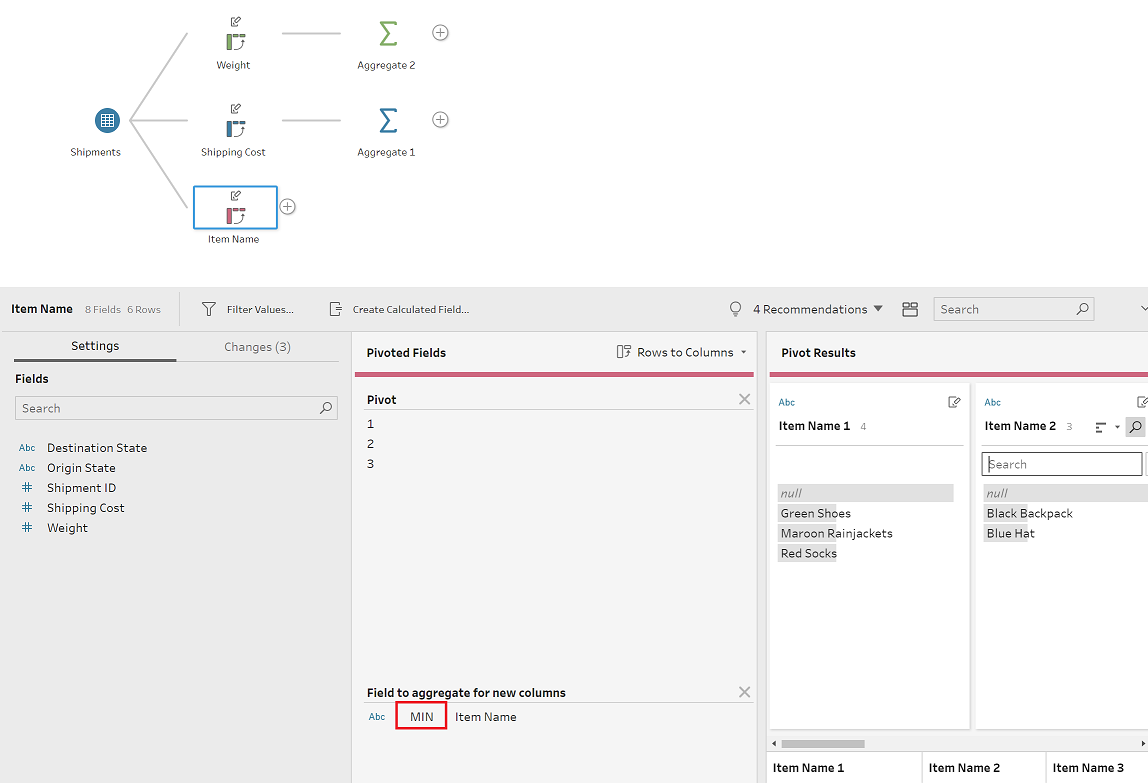
Task: Open the Filter Values funnel icon
Action: (x=209, y=309)
